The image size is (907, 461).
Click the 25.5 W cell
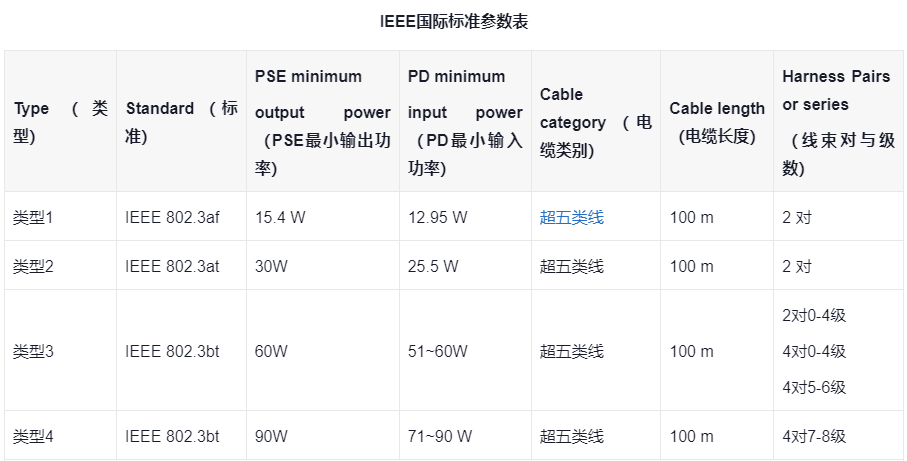click(x=433, y=266)
